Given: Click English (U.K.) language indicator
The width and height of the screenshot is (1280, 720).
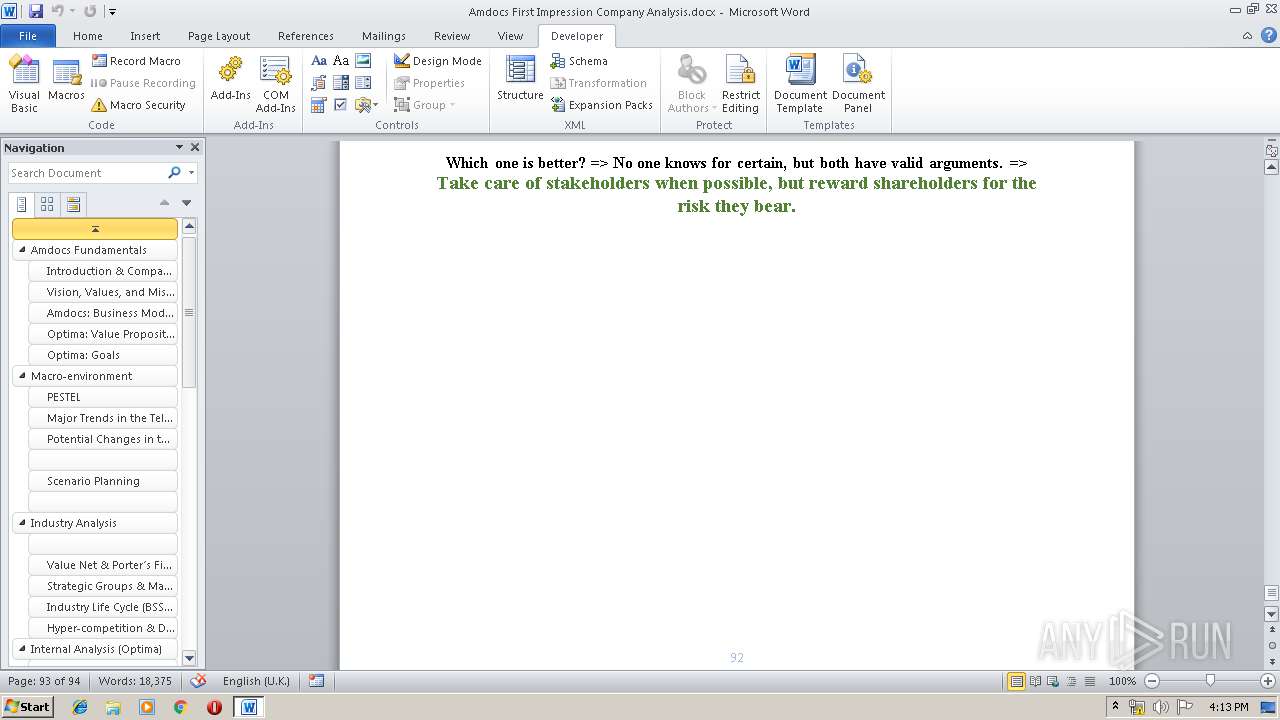Looking at the screenshot, I should 256,681.
